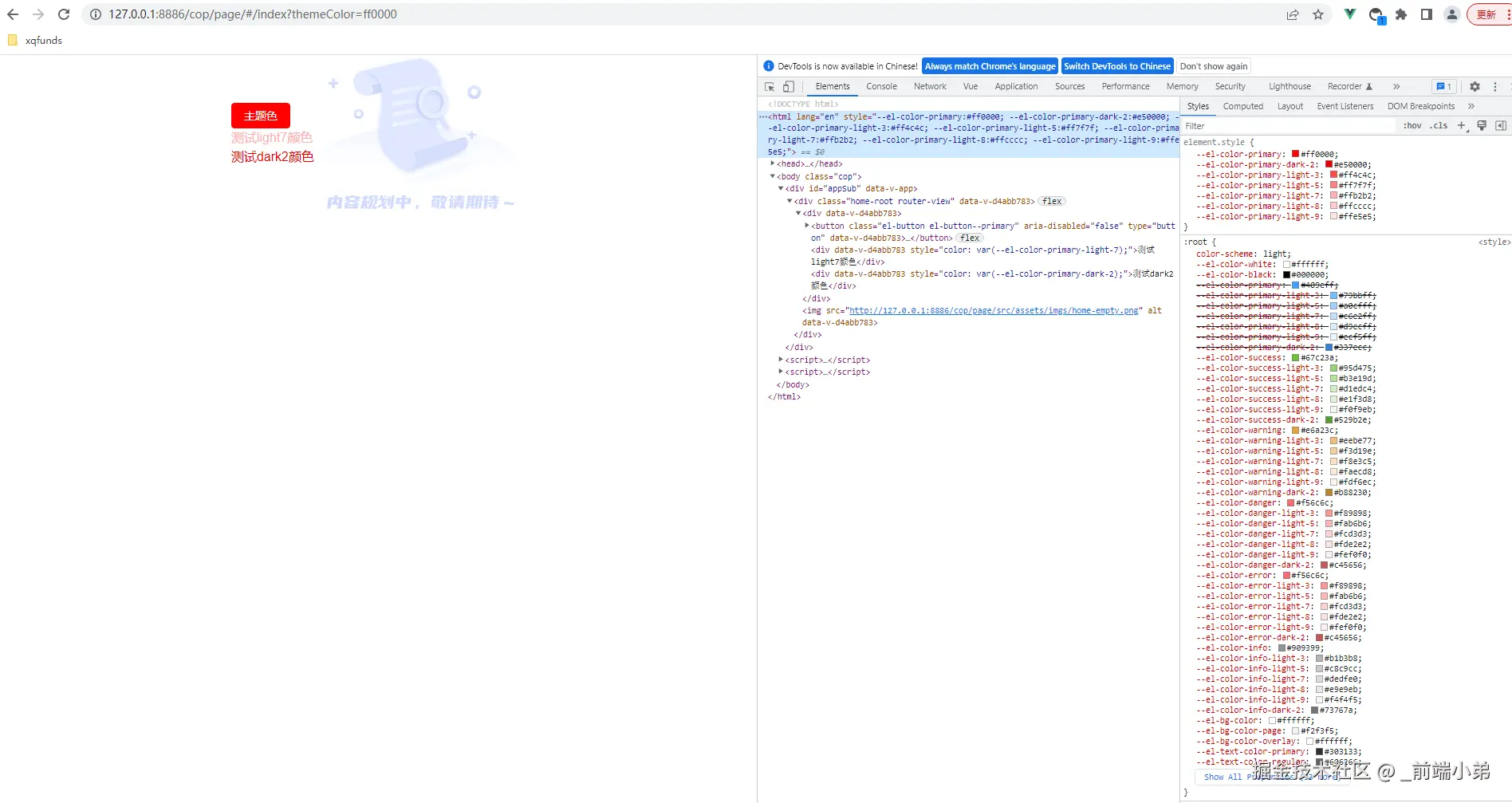The height and width of the screenshot is (803, 1512).
Task: Click the flex badge on home-root div
Action: tap(1052, 202)
